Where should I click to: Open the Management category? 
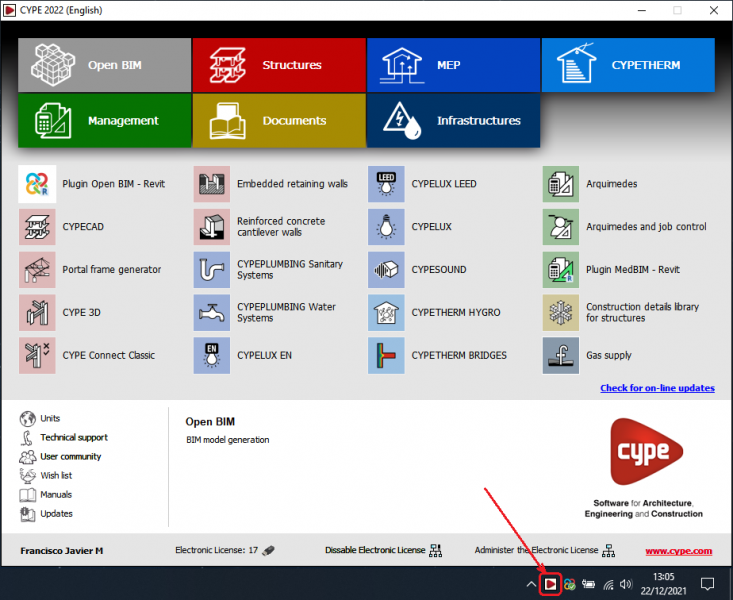coord(104,121)
